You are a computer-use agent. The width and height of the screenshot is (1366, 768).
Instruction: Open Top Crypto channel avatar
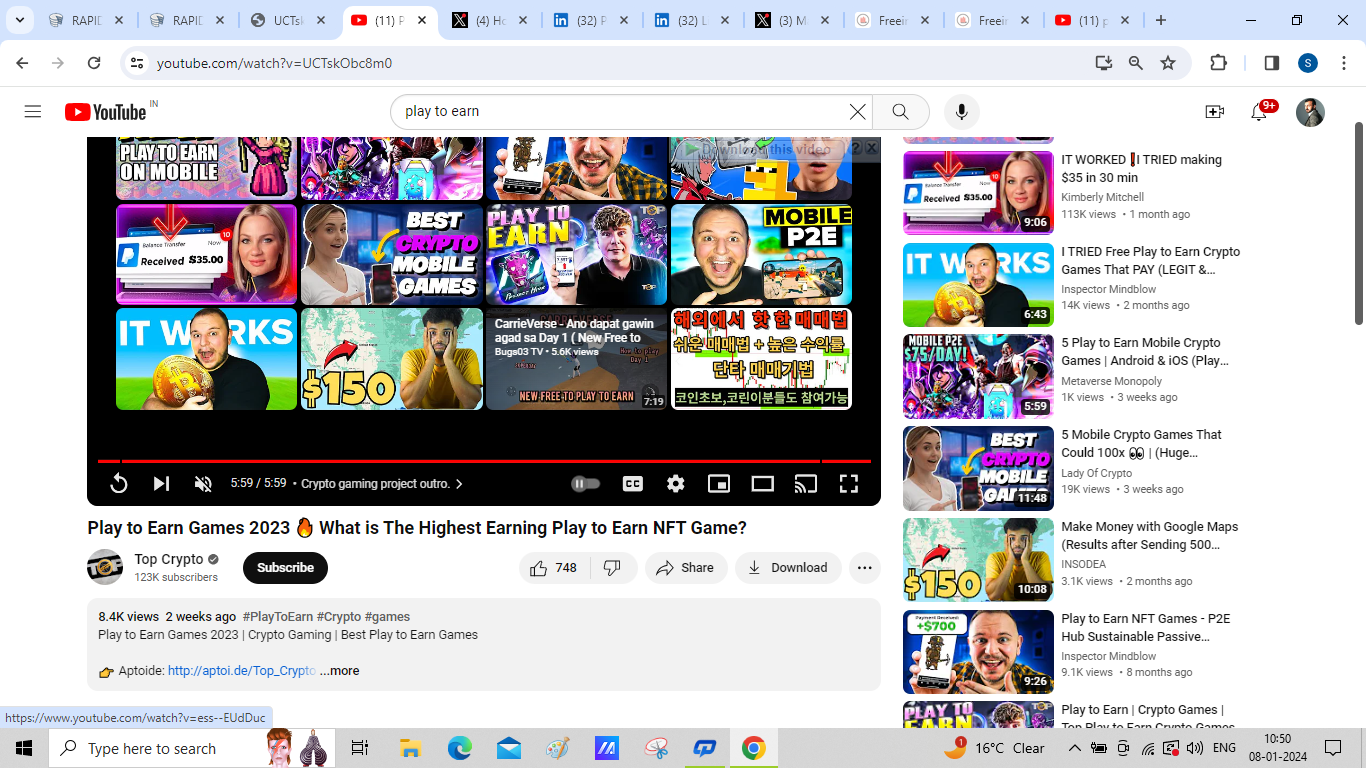pyautogui.click(x=105, y=567)
